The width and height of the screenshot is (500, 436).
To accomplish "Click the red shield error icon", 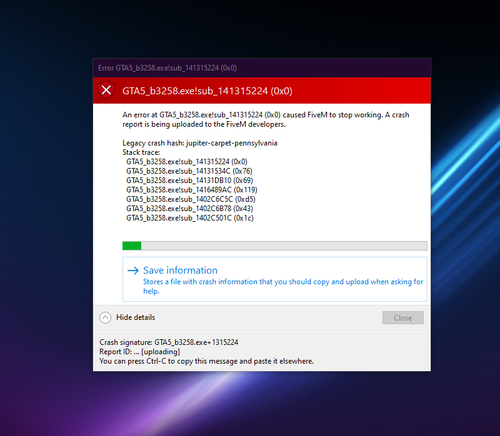I will (x=106, y=90).
